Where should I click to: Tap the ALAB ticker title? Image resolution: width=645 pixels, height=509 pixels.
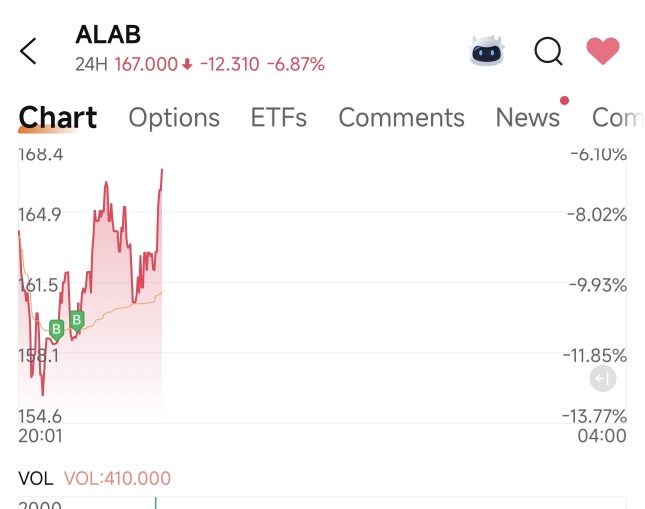pyautogui.click(x=108, y=35)
